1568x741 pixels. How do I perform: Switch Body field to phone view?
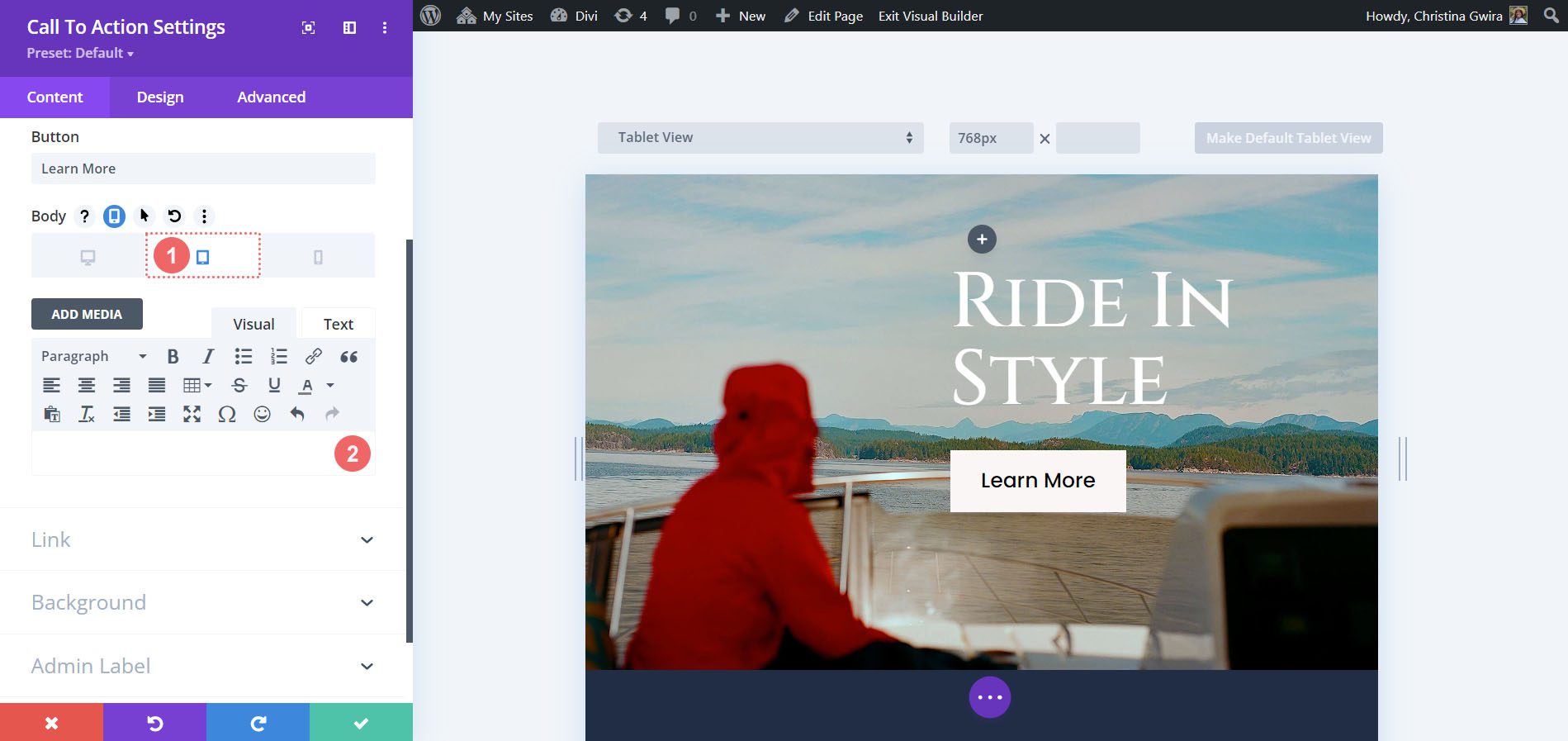coord(318,257)
